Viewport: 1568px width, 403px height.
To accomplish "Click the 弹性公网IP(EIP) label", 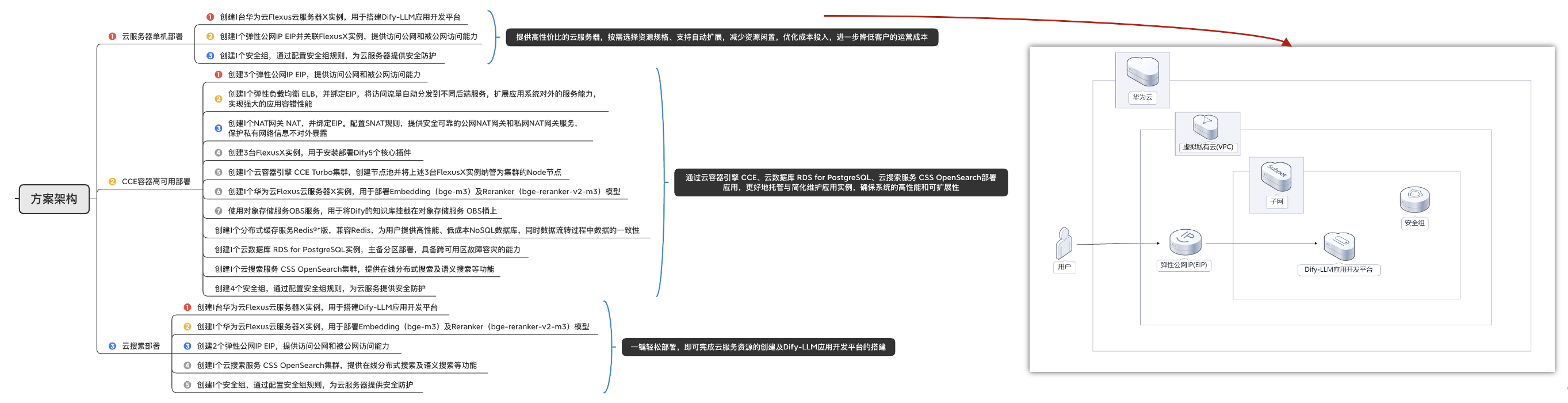I will point(1183,265).
